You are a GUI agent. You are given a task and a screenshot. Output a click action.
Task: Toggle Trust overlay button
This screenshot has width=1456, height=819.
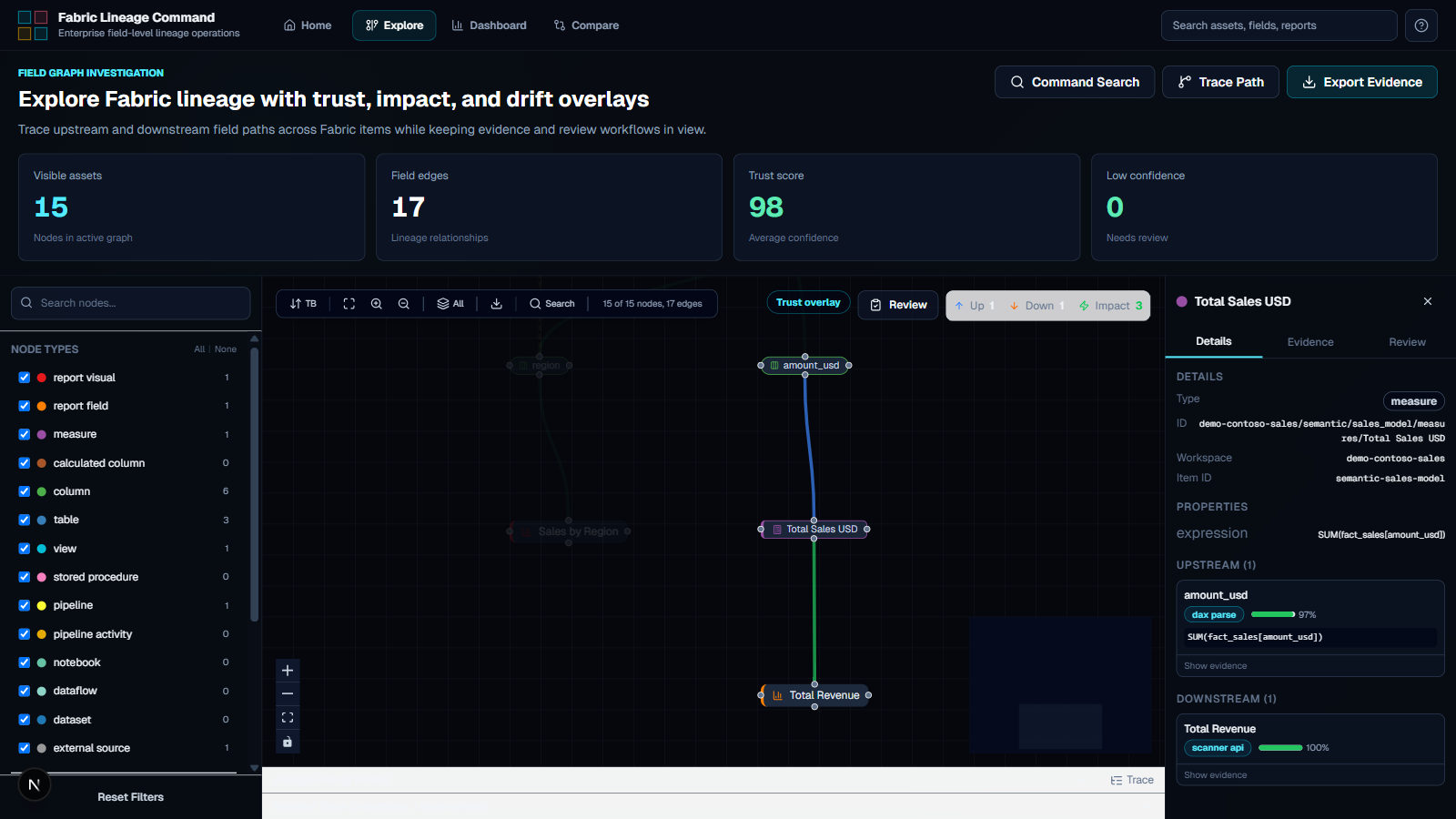tap(808, 303)
